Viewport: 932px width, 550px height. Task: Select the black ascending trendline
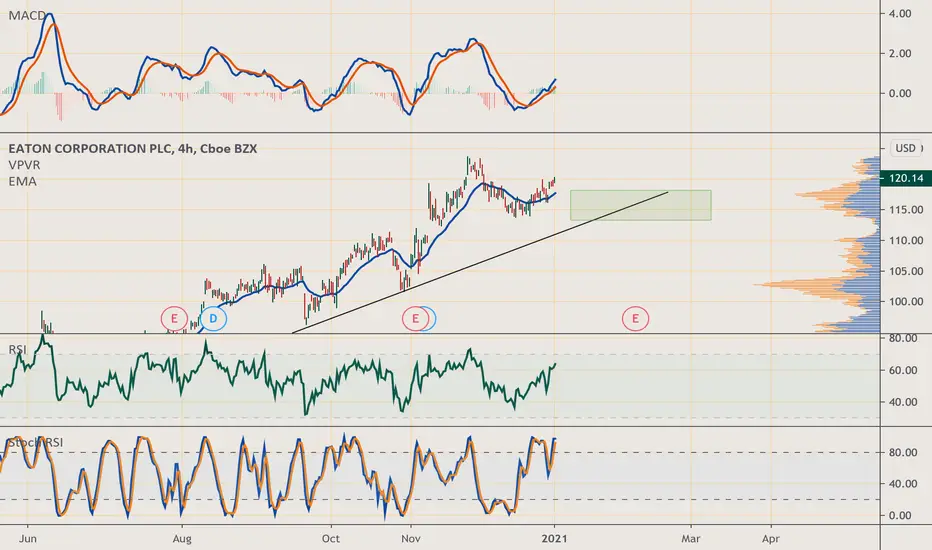tap(480, 262)
